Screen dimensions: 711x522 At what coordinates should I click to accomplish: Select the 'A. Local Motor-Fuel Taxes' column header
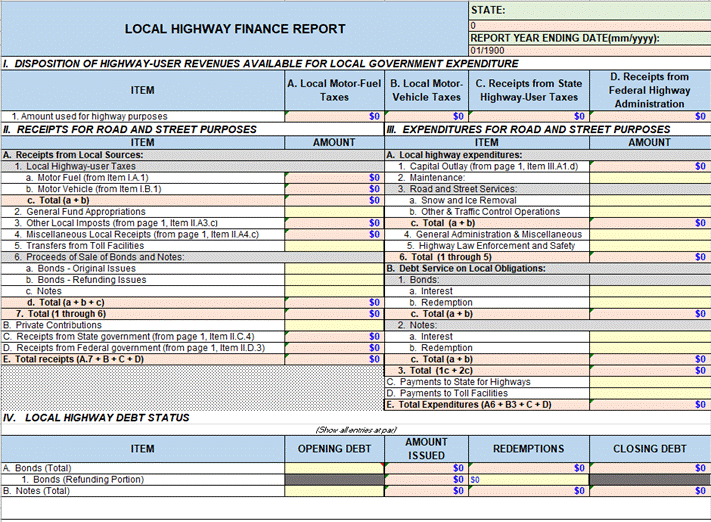pos(334,90)
